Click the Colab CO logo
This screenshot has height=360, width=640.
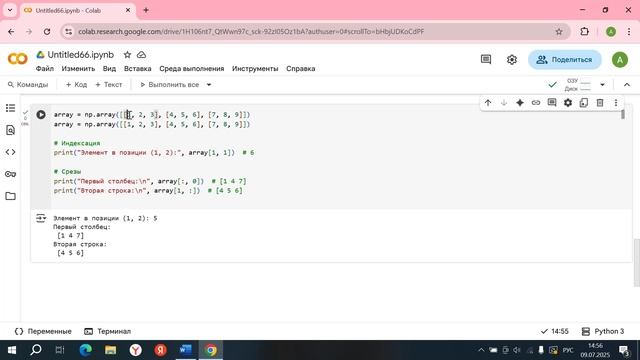point(18,59)
